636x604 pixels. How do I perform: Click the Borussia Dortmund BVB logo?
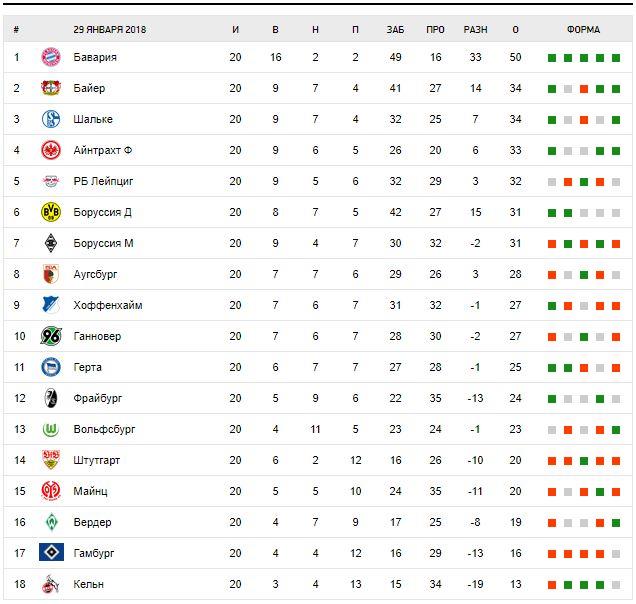click(51, 212)
